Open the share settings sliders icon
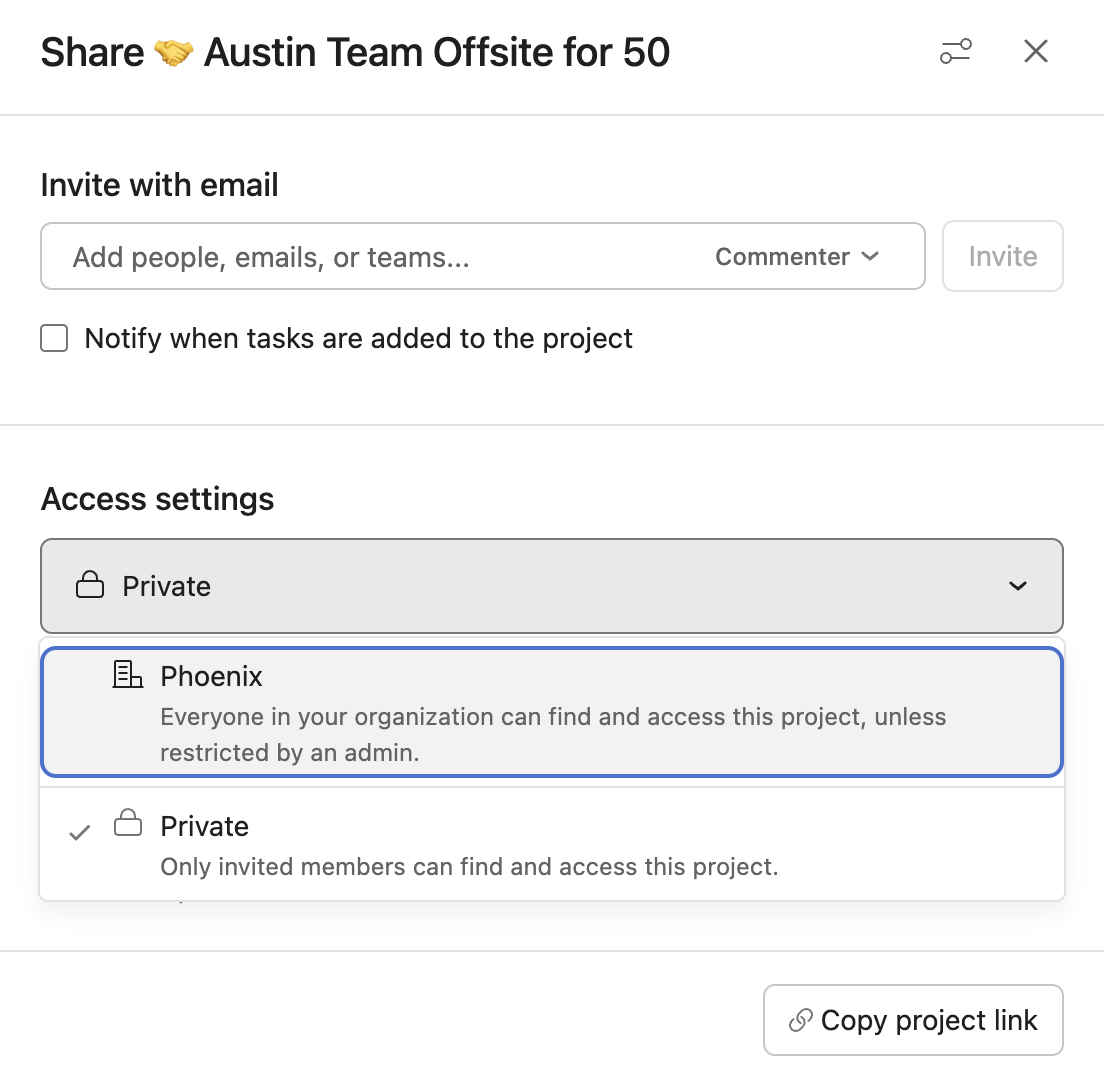The height and width of the screenshot is (1082, 1104). (955, 51)
